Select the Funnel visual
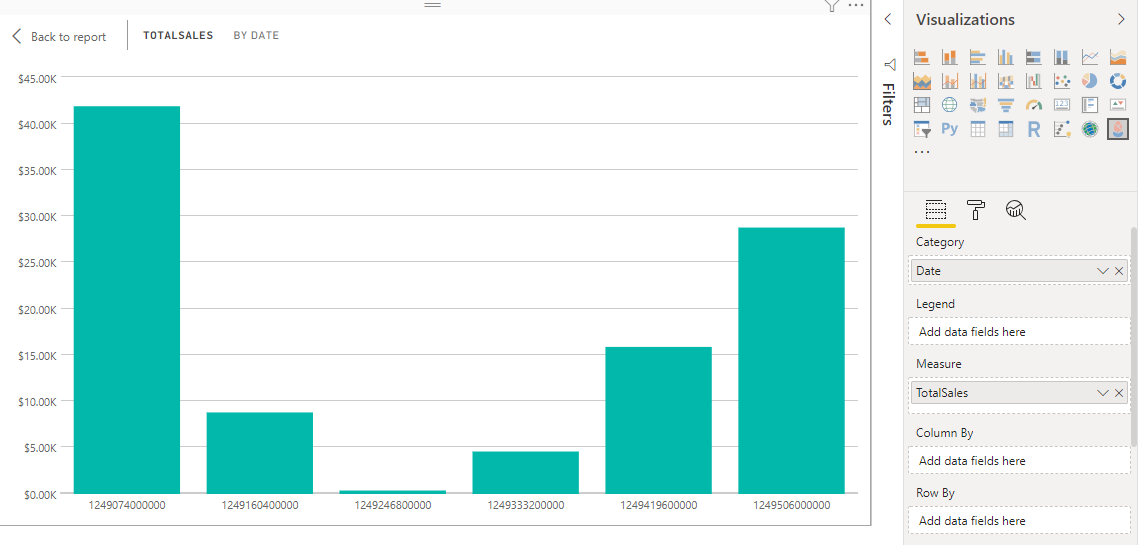1138x545 pixels. (1006, 105)
